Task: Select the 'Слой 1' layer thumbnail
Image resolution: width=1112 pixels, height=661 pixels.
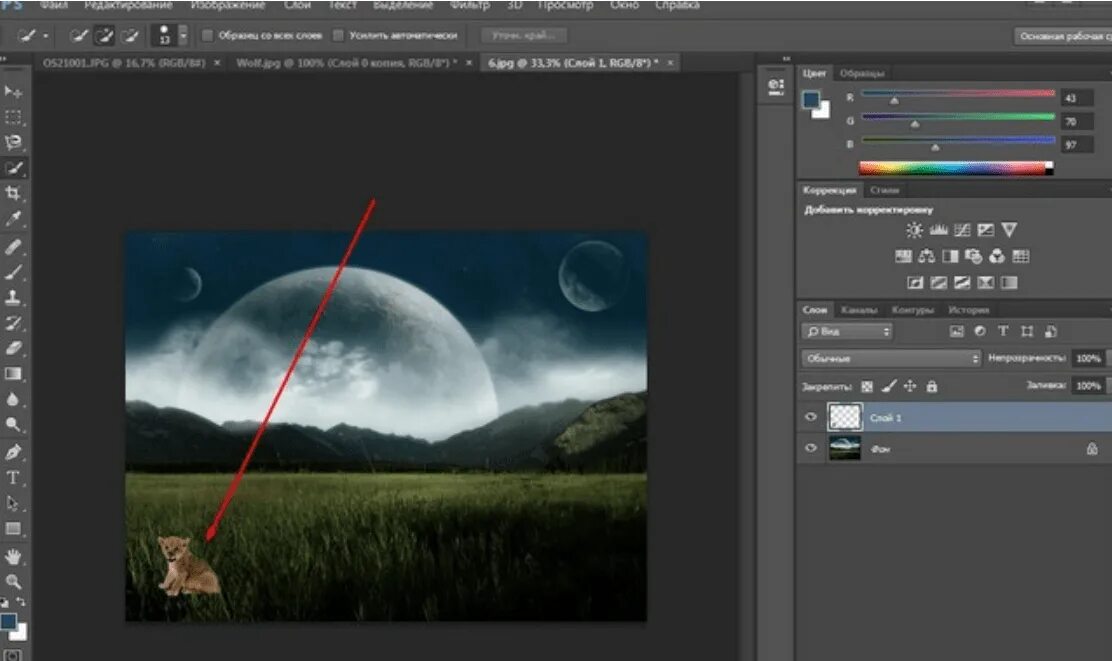Action: [x=845, y=417]
